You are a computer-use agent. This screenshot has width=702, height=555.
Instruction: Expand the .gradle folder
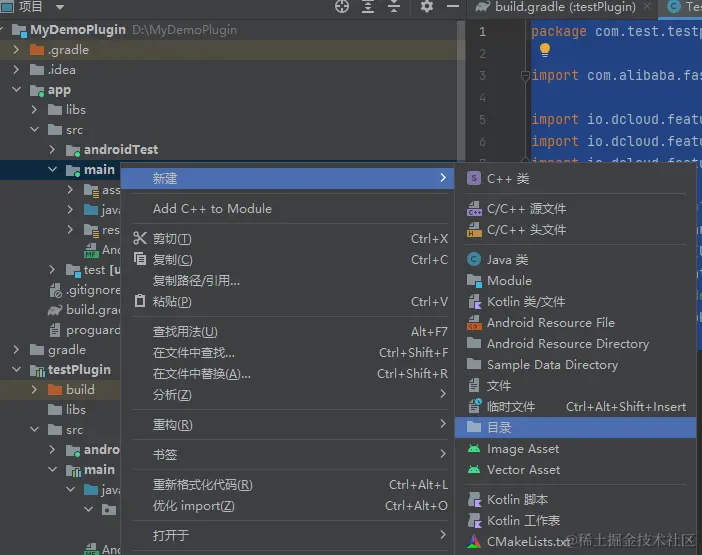(x=17, y=49)
